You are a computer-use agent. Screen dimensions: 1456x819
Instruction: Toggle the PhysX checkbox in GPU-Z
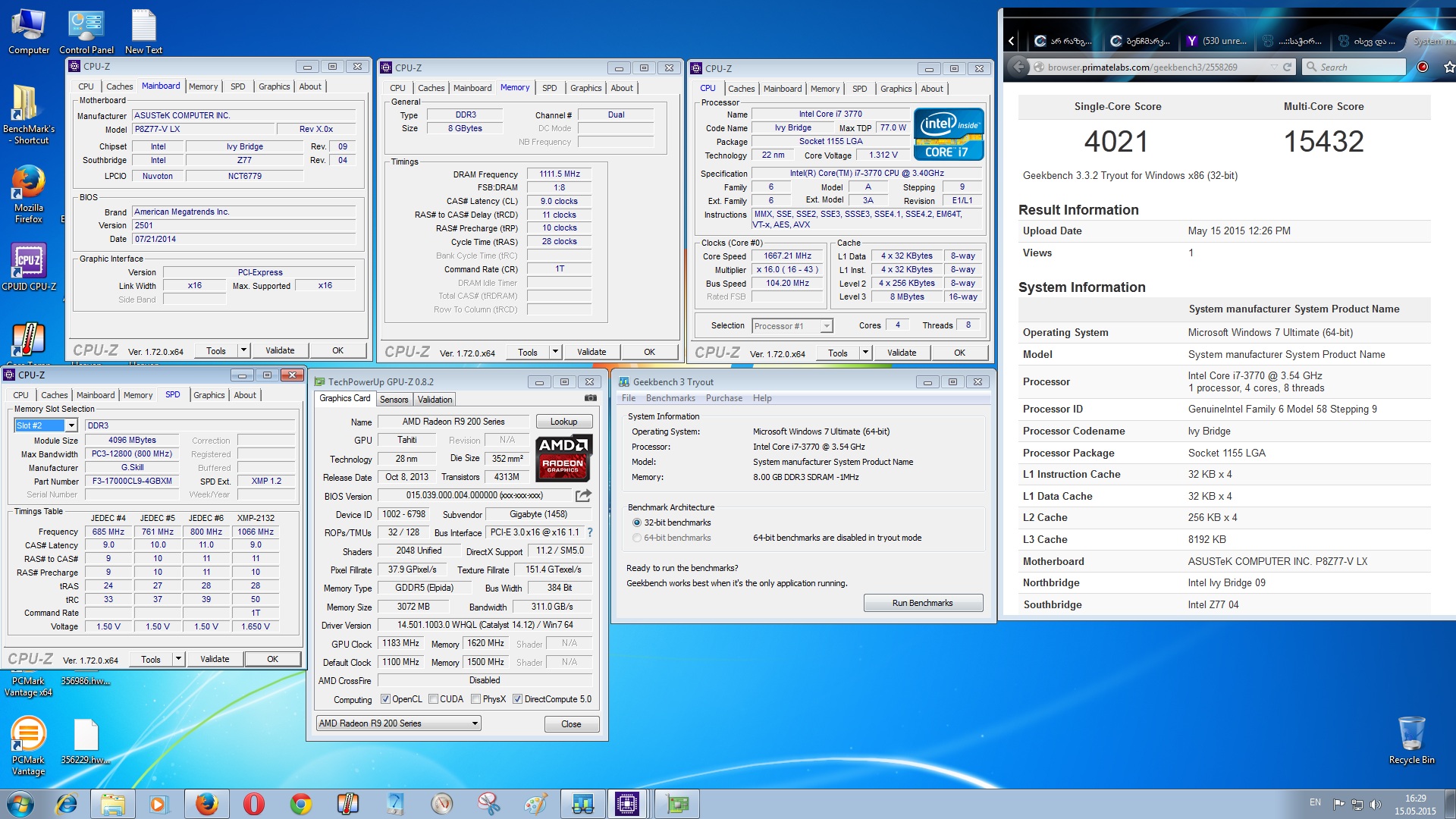tap(475, 699)
